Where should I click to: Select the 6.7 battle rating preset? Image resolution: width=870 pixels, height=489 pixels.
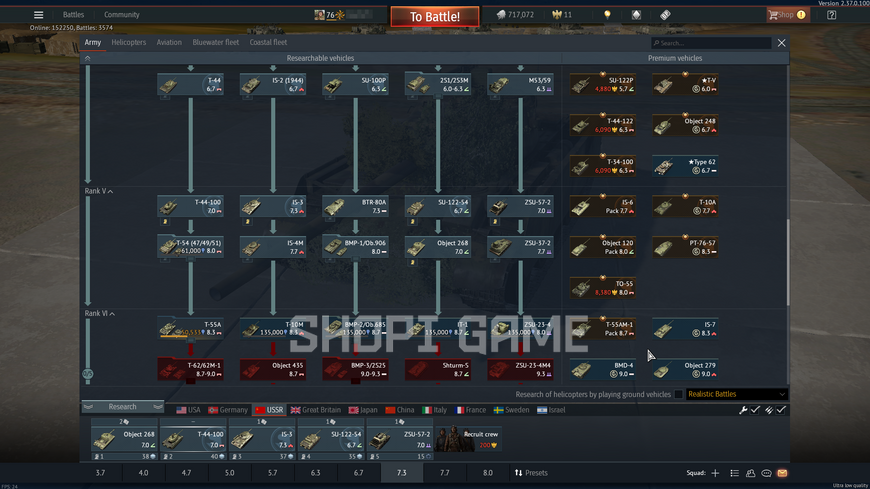point(358,473)
